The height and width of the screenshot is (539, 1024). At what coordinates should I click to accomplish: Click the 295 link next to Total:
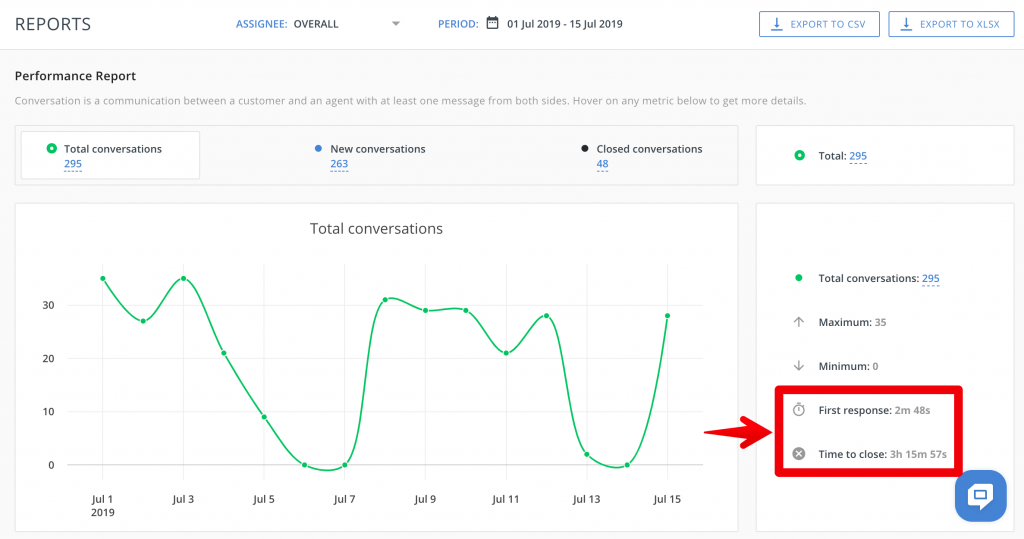[x=858, y=155]
